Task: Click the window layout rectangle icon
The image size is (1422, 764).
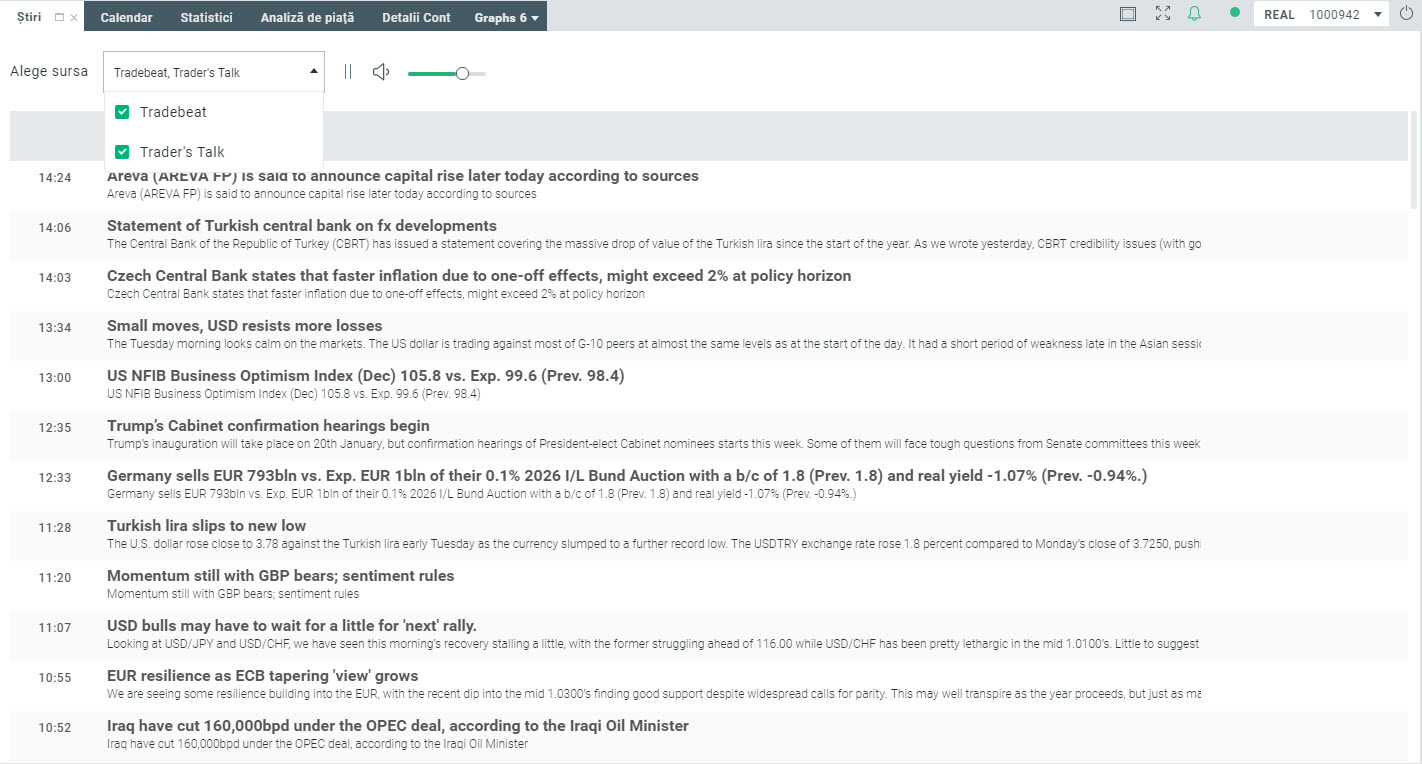Action: tap(1128, 14)
